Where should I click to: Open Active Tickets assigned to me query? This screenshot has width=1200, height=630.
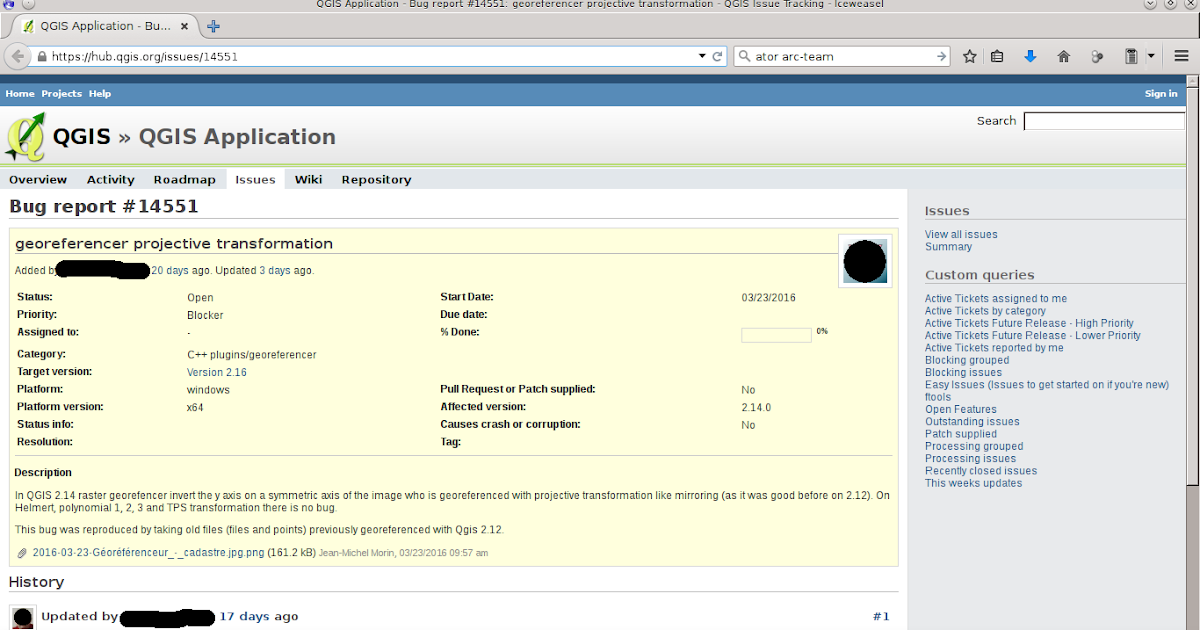click(996, 298)
